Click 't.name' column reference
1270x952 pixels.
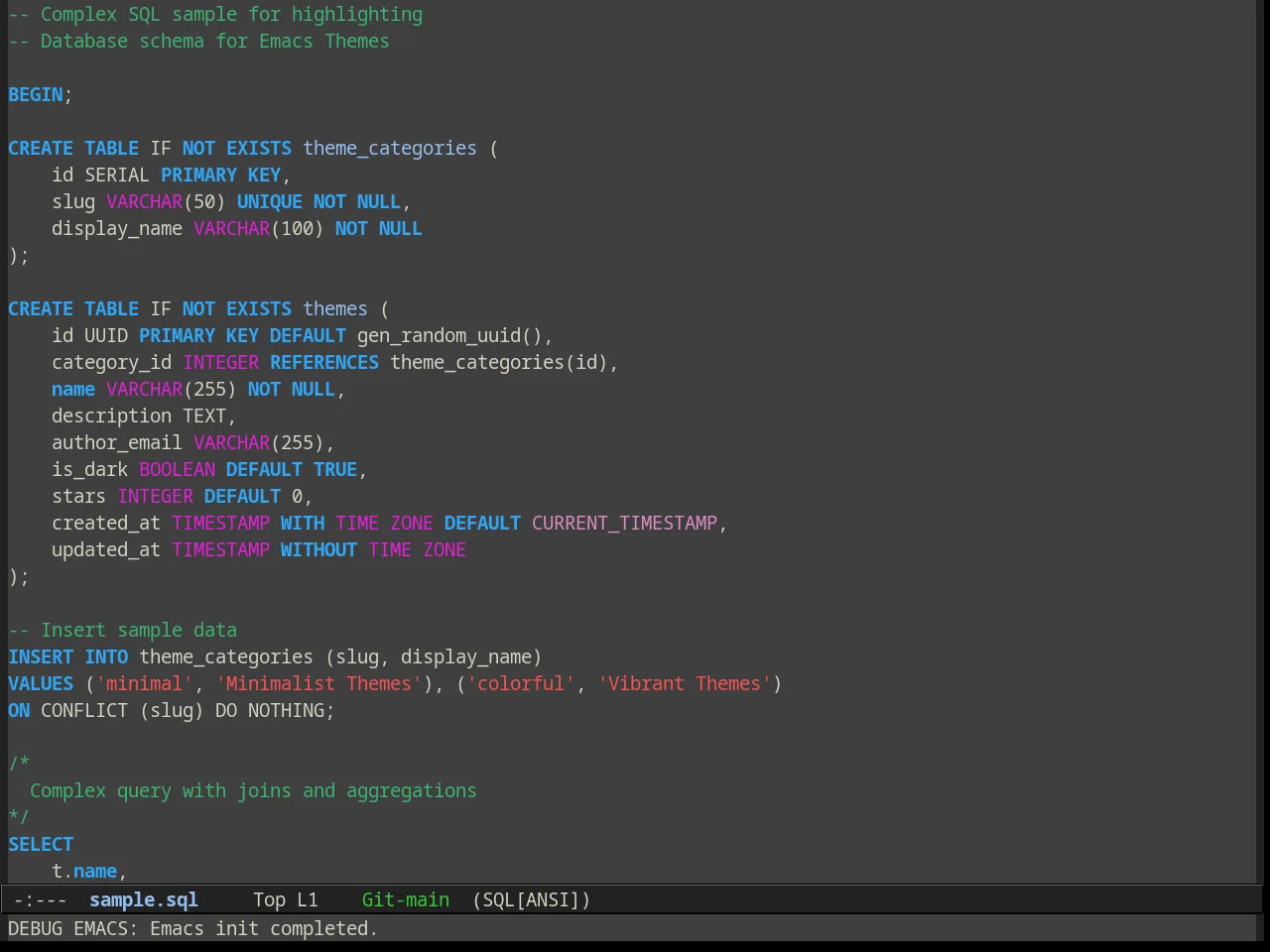84,871
